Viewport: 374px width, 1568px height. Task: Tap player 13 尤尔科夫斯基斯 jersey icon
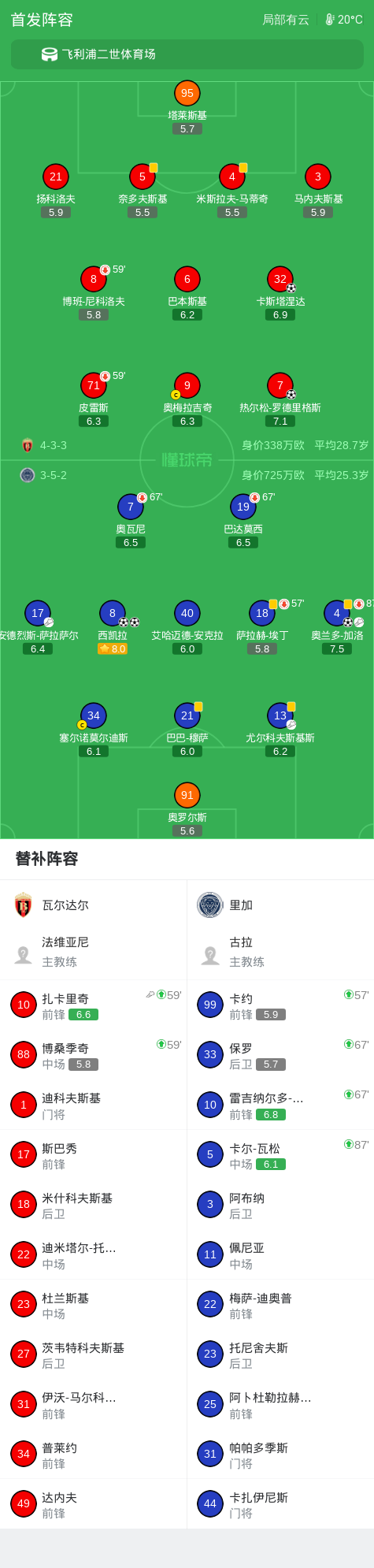[280, 715]
